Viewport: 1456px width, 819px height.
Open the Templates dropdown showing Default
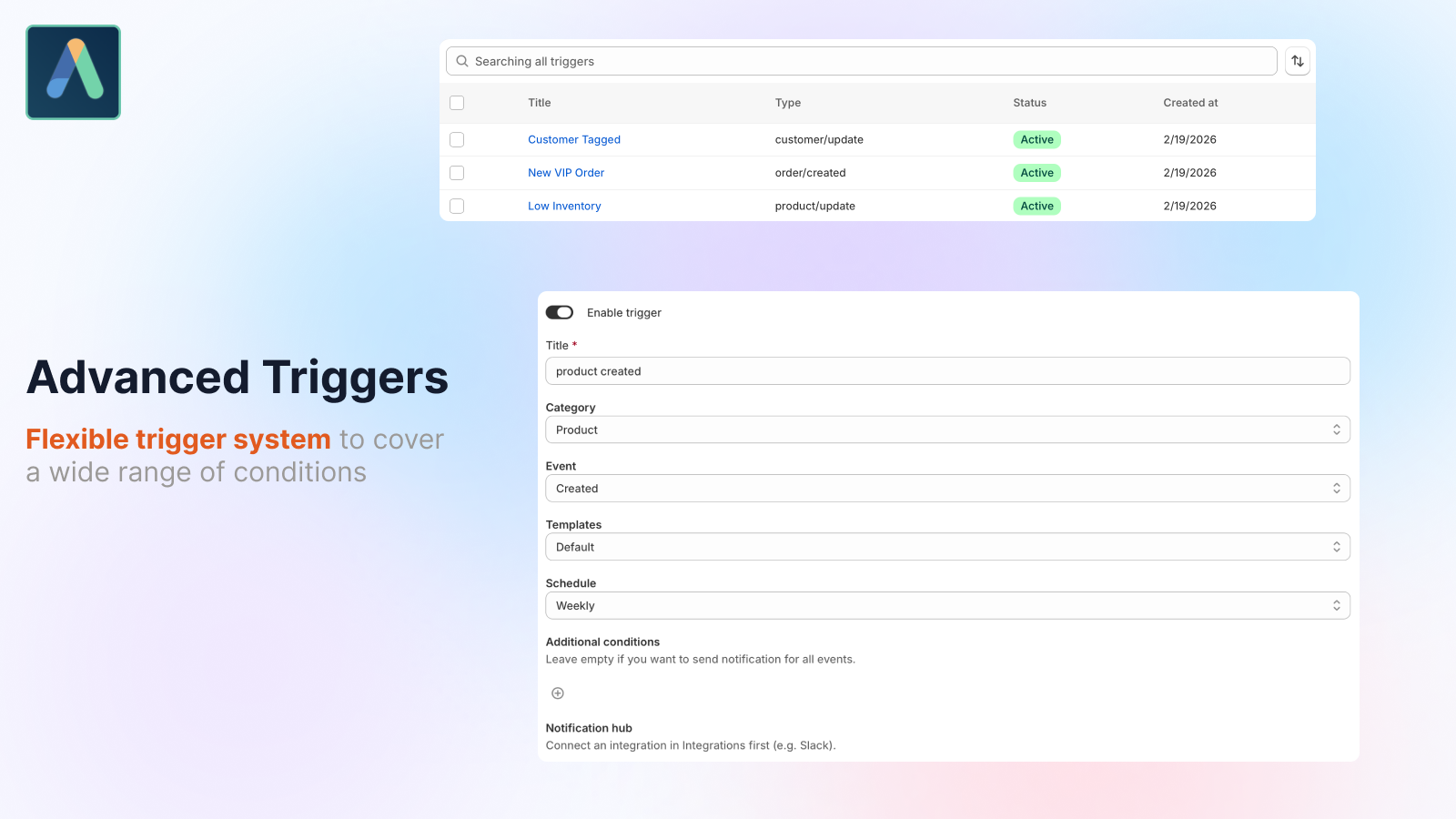pos(947,546)
